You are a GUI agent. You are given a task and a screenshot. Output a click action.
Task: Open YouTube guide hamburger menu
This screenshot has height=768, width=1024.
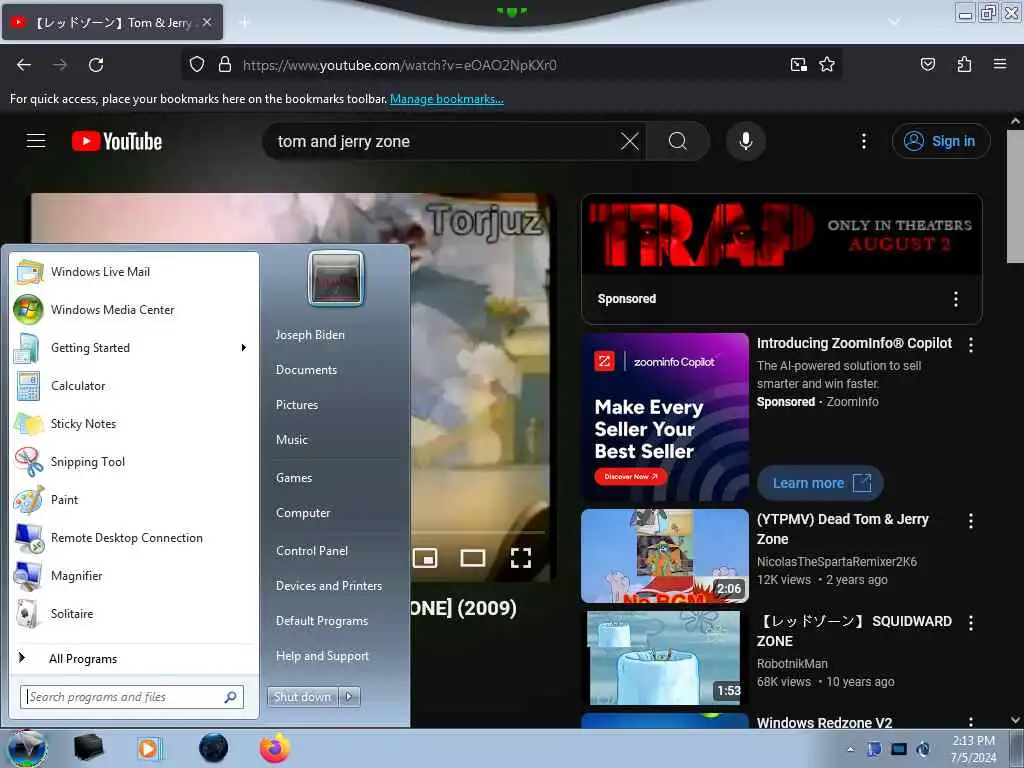click(x=36, y=140)
